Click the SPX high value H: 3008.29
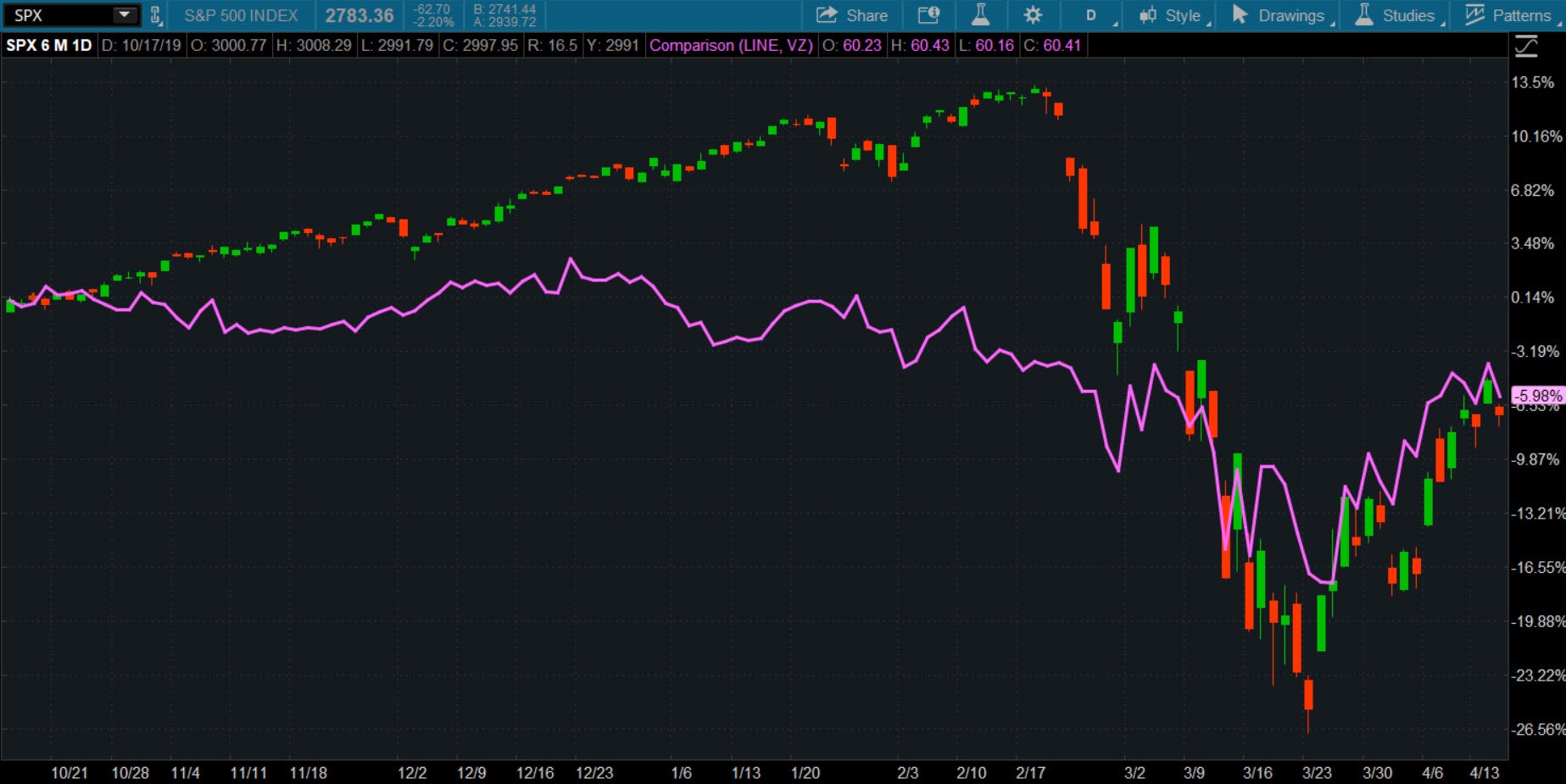Image resolution: width=1566 pixels, height=784 pixels. (x=314, y=45)
